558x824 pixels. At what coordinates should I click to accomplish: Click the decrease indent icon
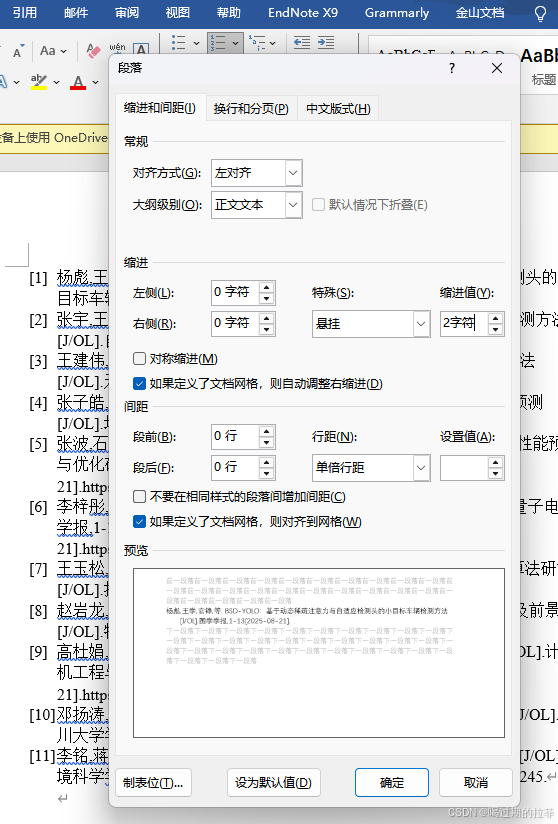(302, 43)
